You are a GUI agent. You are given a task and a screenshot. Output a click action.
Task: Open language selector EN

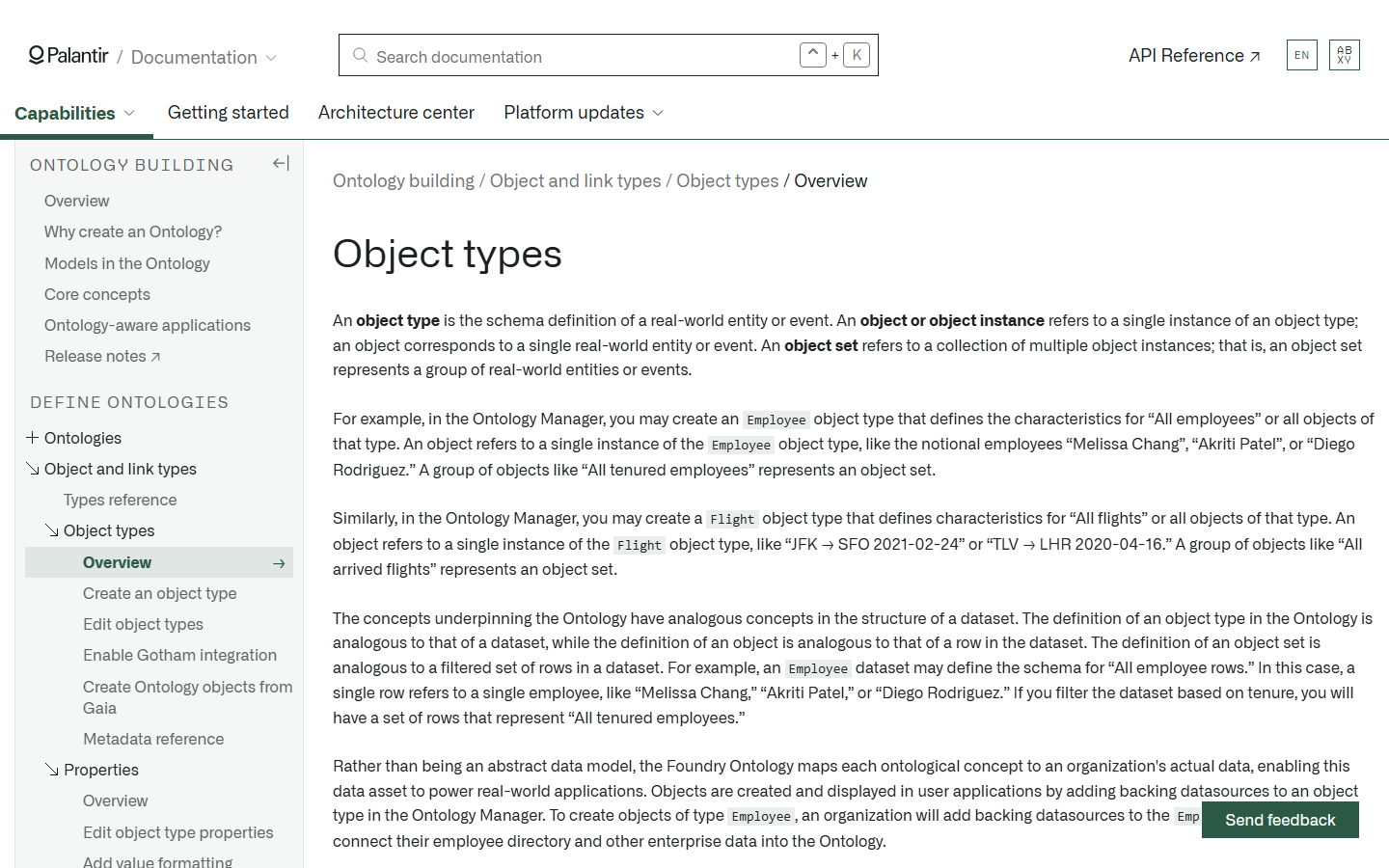click(1301, 55)
